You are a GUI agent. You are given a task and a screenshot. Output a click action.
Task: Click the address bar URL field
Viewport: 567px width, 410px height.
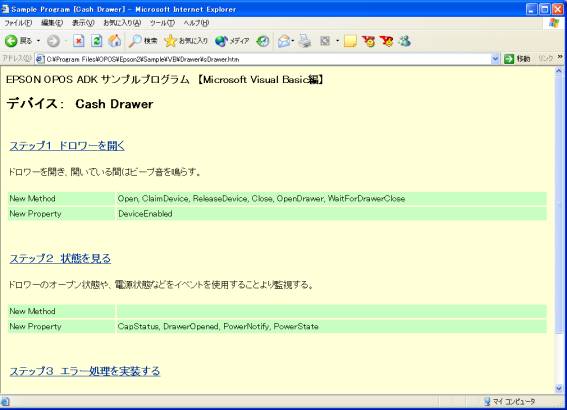click(268, 59)
